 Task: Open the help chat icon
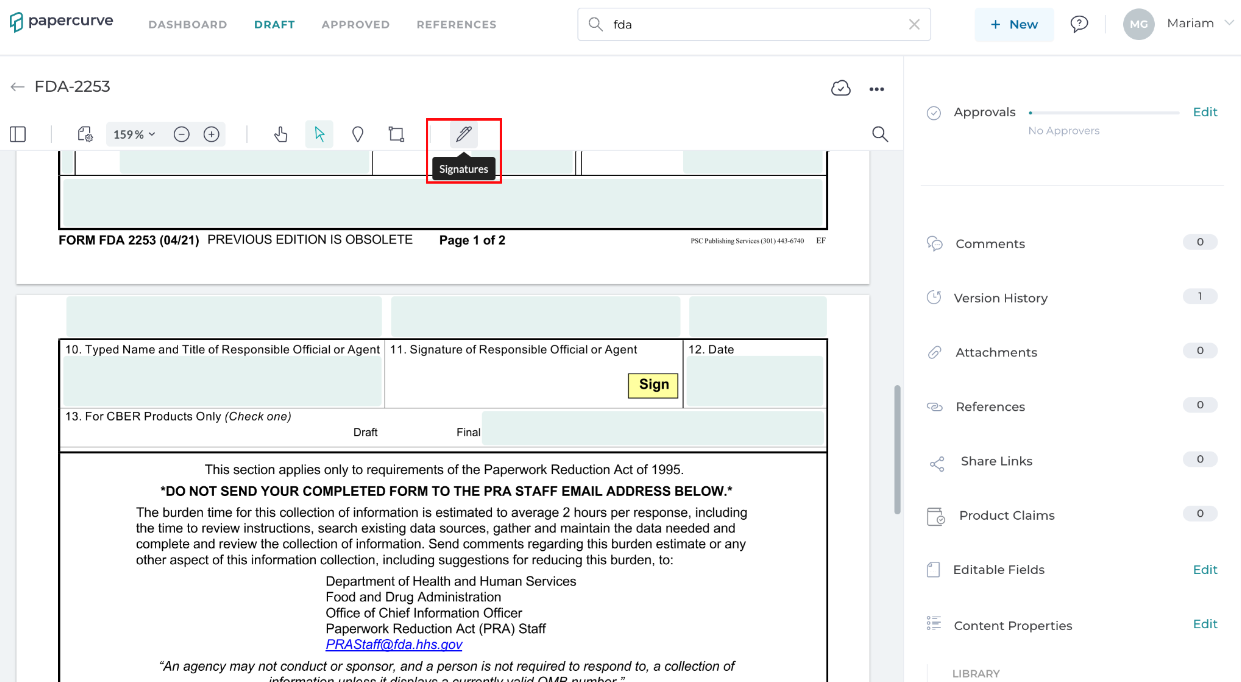pyautogui.click(x=1079, y=24)
